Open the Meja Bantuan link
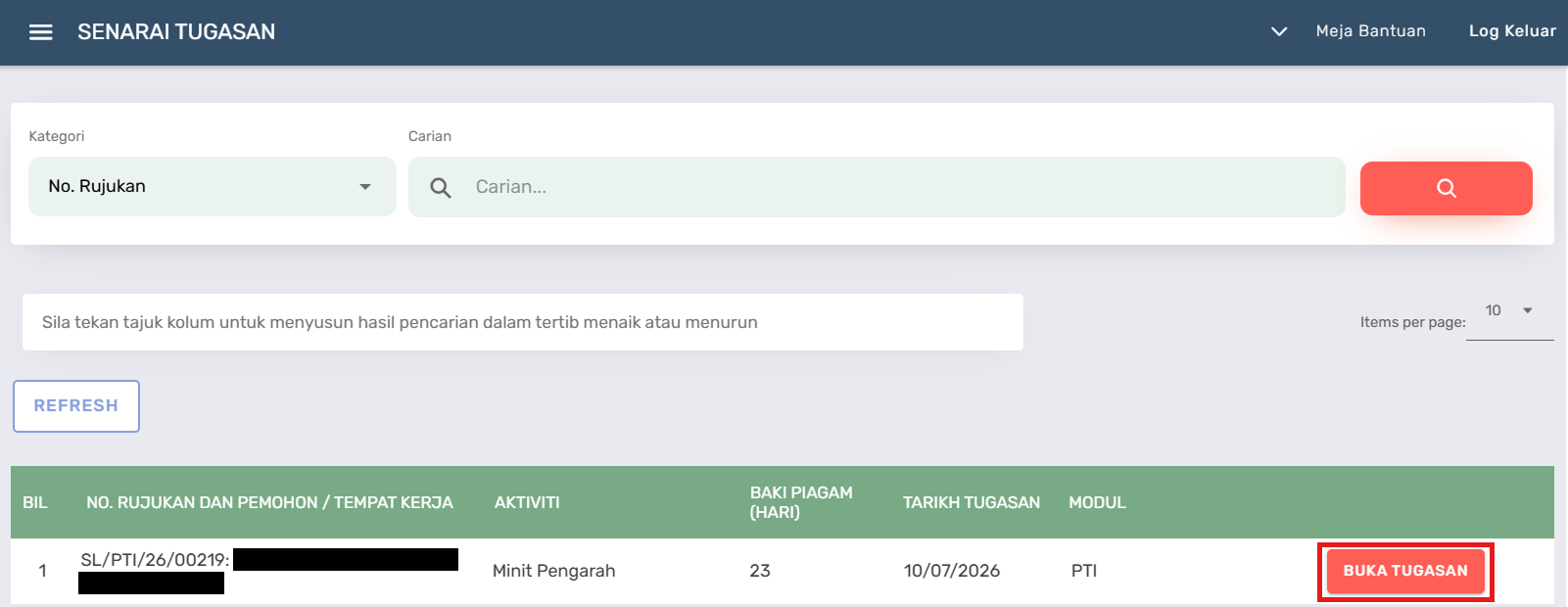Image resolution: width=1568 pixels, height=607 pixels. 1370,31
